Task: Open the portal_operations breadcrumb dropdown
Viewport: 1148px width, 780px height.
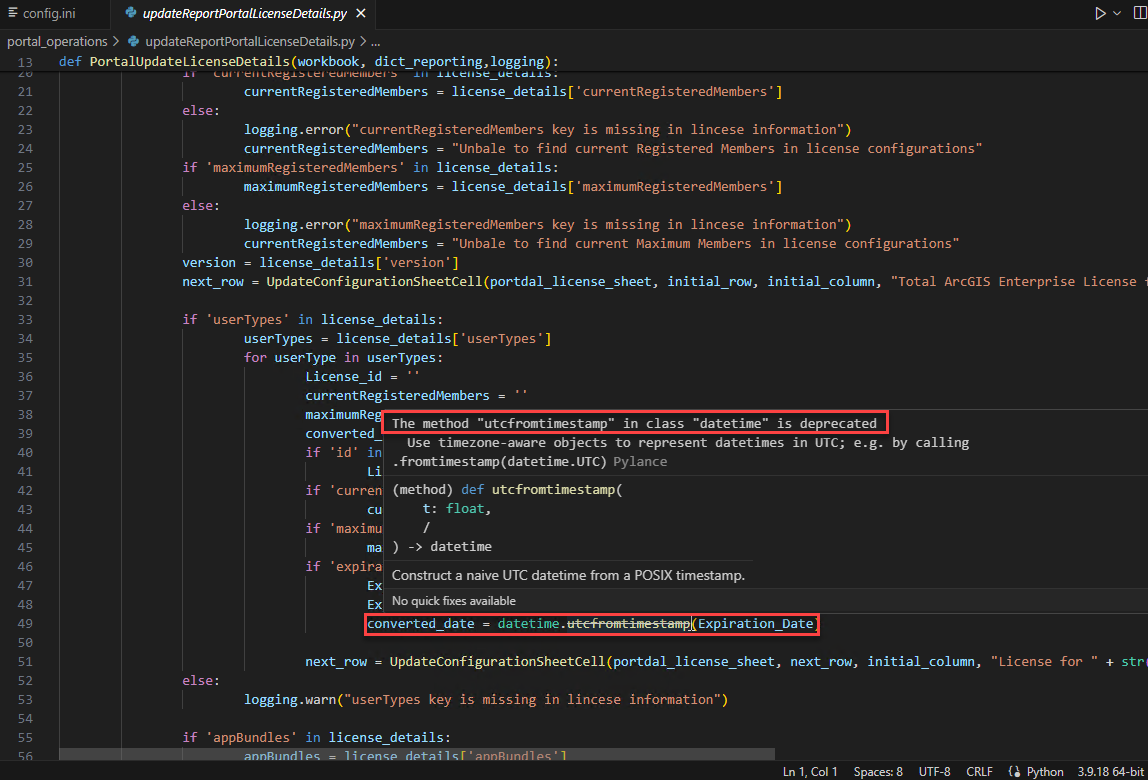Action: tap(57, 41)
